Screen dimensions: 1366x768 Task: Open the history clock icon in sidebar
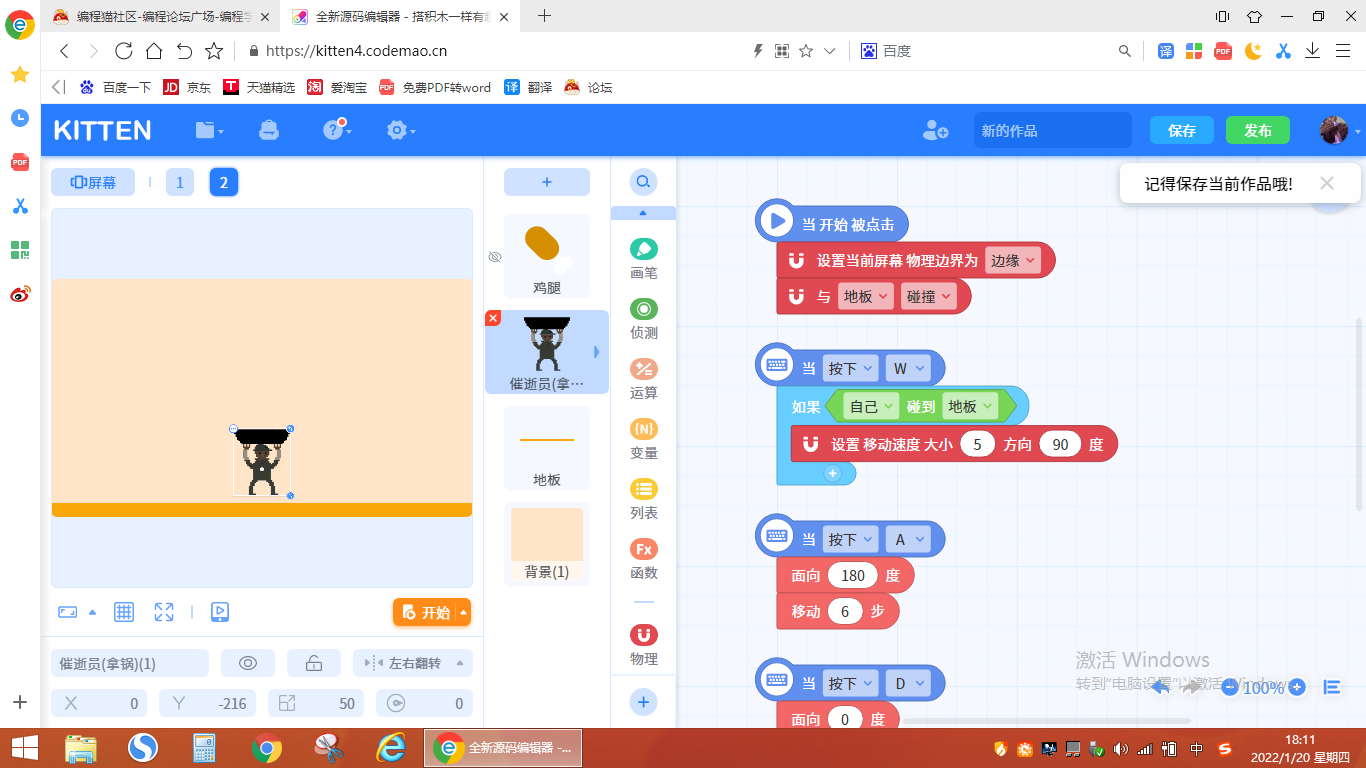coord(20,118)
